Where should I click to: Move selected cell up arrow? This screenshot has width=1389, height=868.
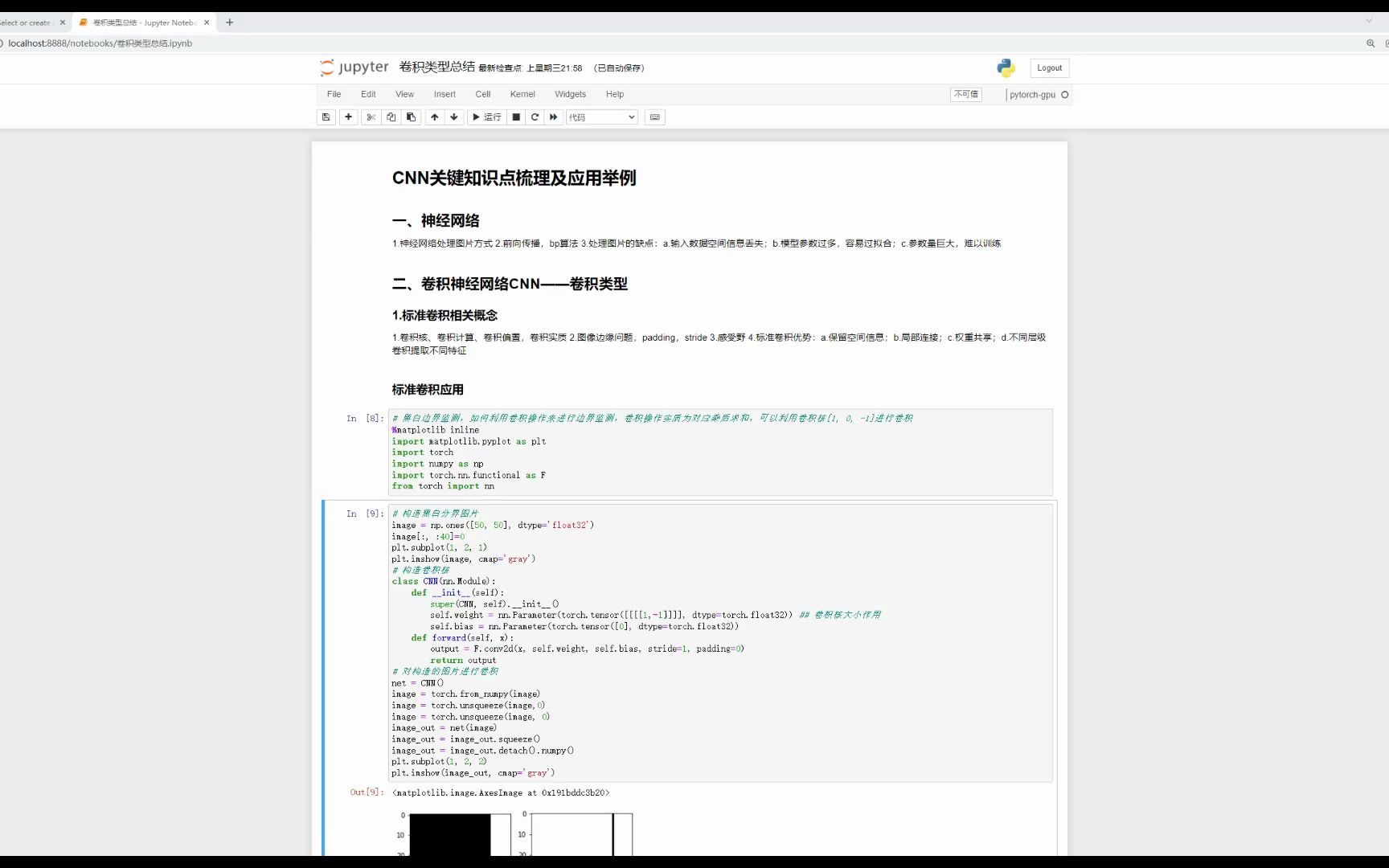click(434, 117)
